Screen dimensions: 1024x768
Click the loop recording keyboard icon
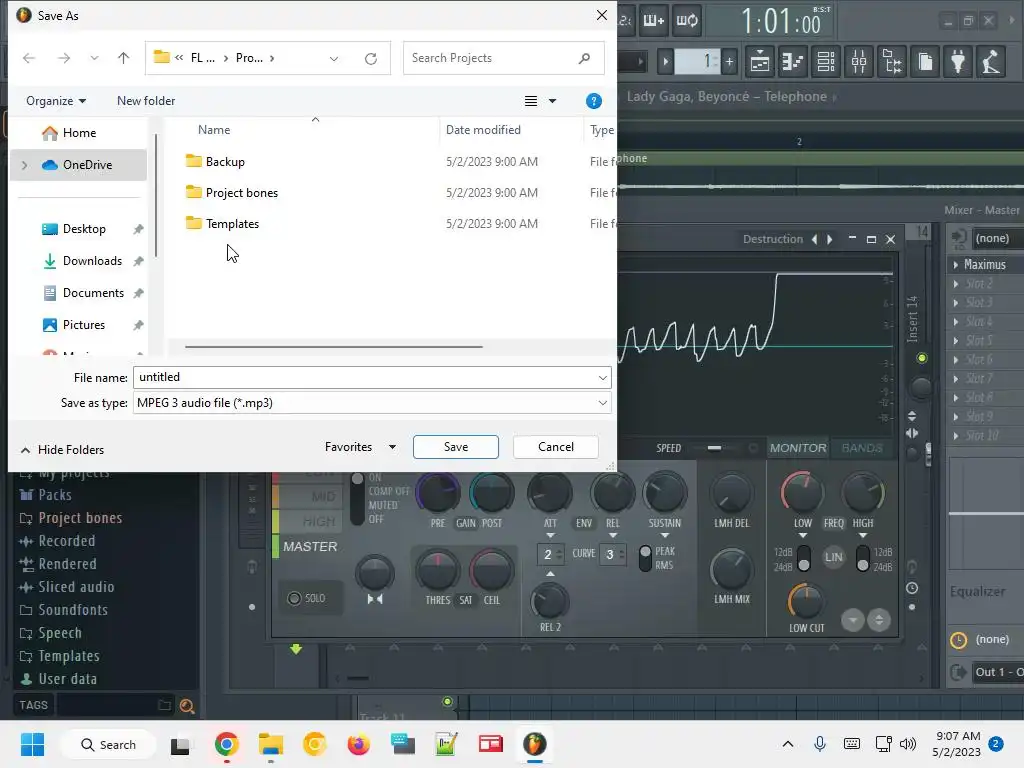(686, 20)
